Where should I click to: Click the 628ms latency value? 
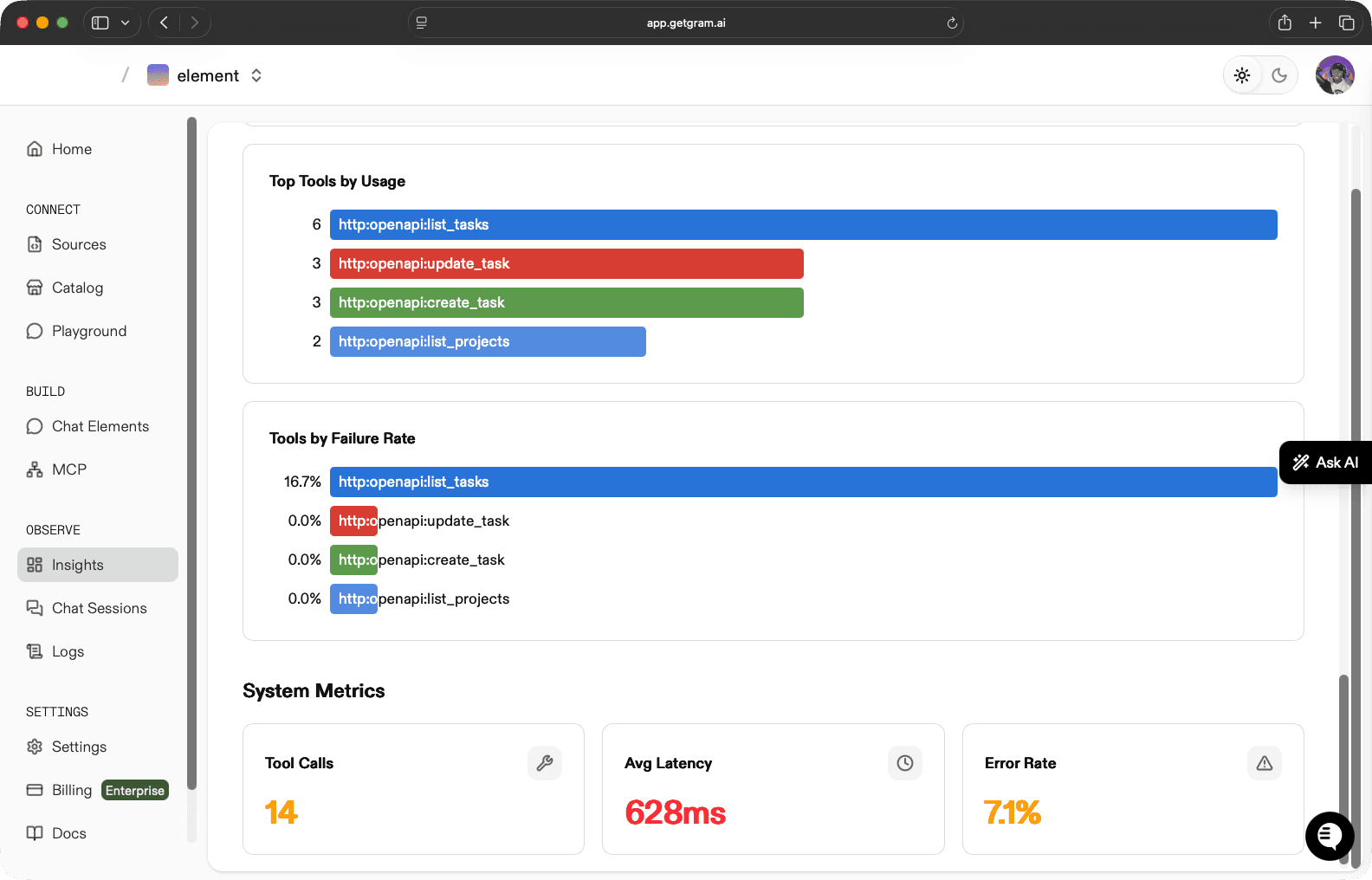point(676,812)
